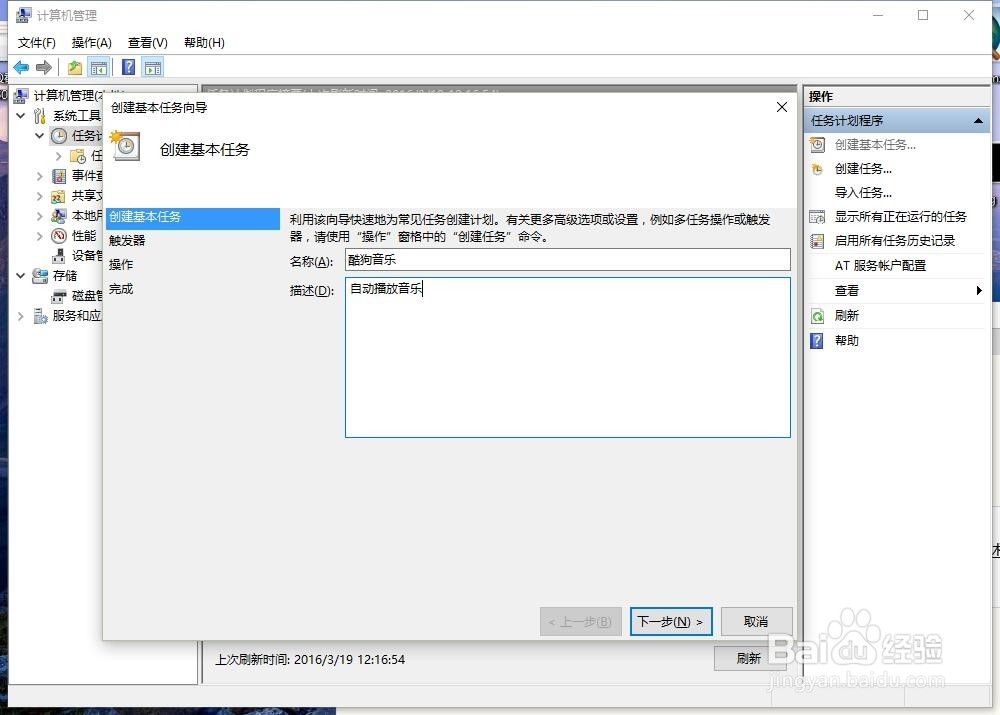
Task: Click into the 名称 input field
Action: click(568, 260)
